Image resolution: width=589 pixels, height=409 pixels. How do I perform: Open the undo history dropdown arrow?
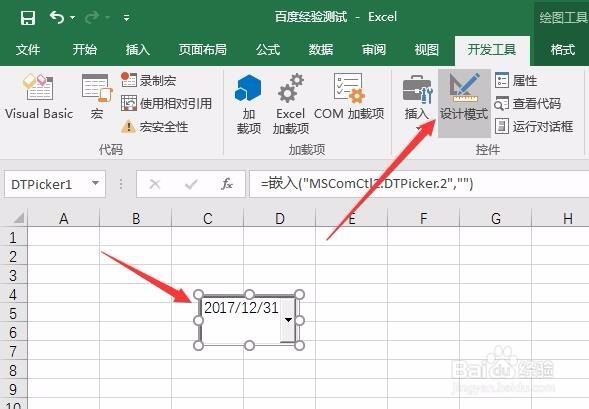[72, 18]
